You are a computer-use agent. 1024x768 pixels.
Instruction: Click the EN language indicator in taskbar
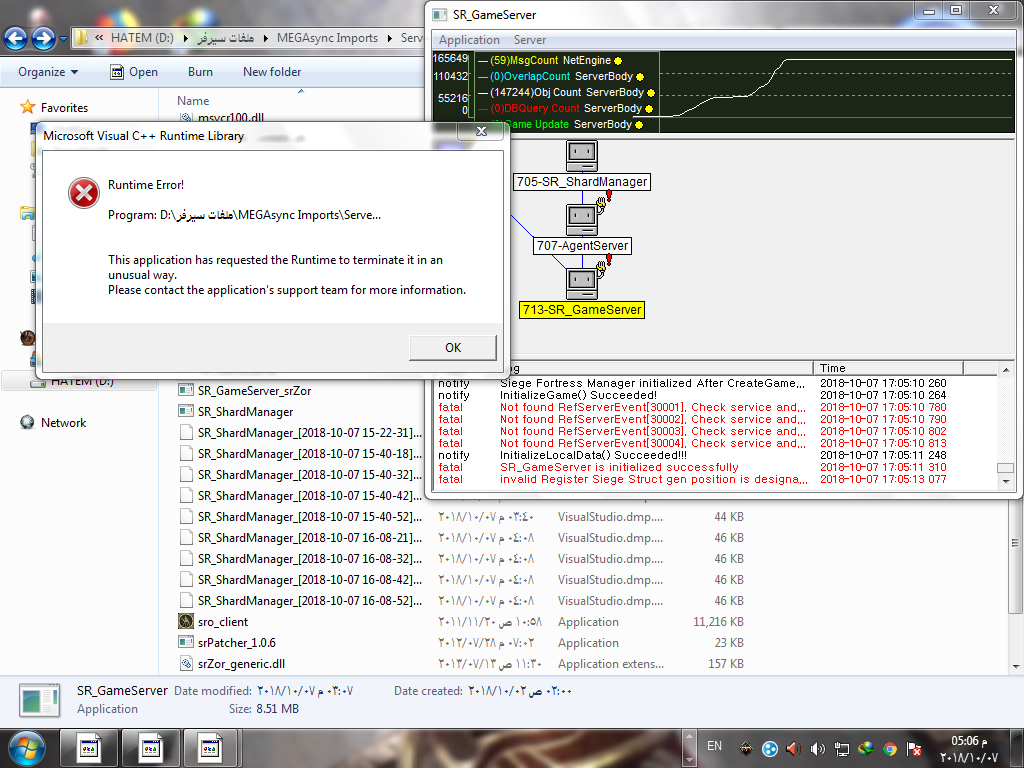pyautogui.click(x=714, y=746)
